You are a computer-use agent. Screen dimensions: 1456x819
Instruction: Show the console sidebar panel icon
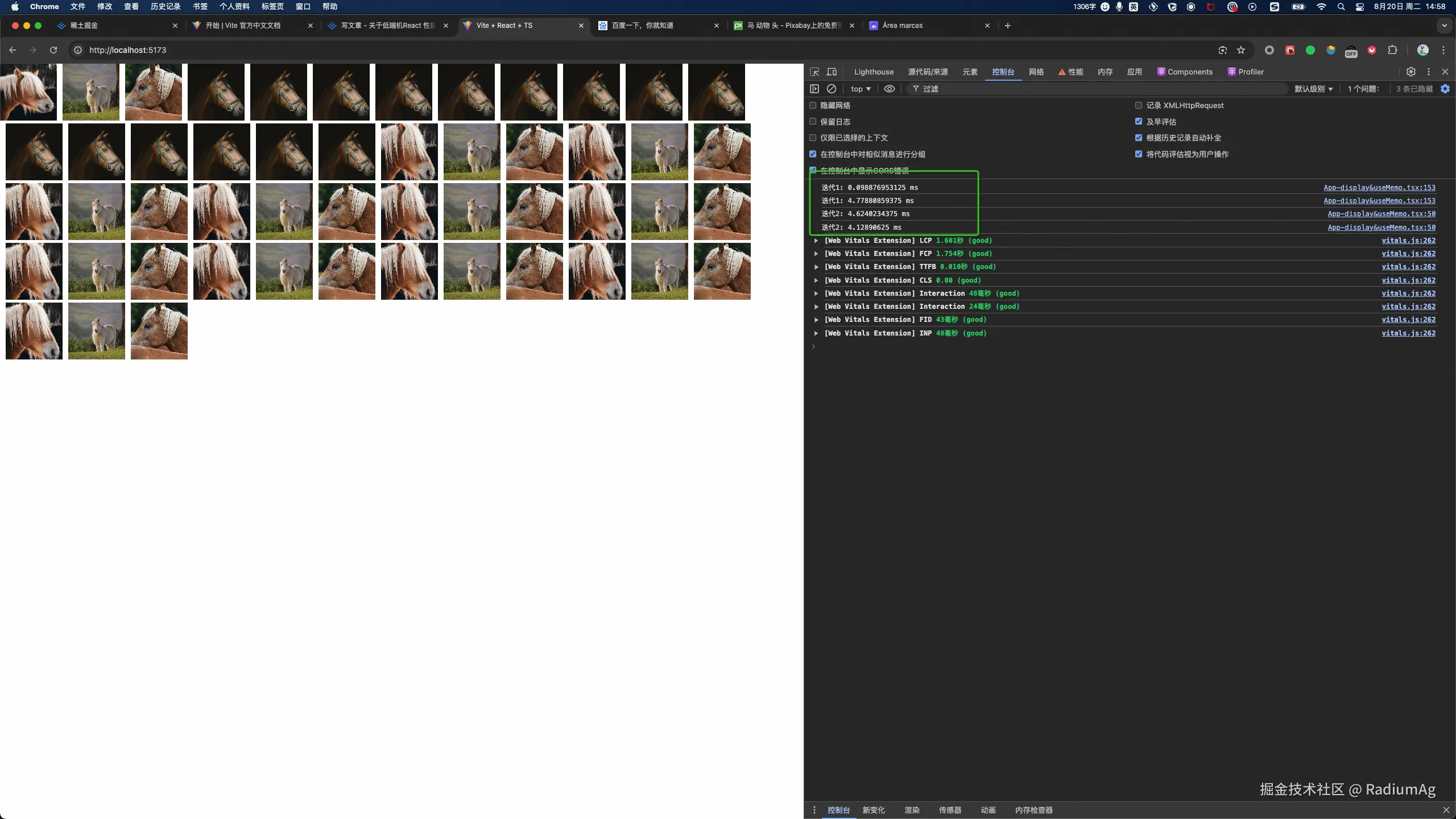[814, 89]
